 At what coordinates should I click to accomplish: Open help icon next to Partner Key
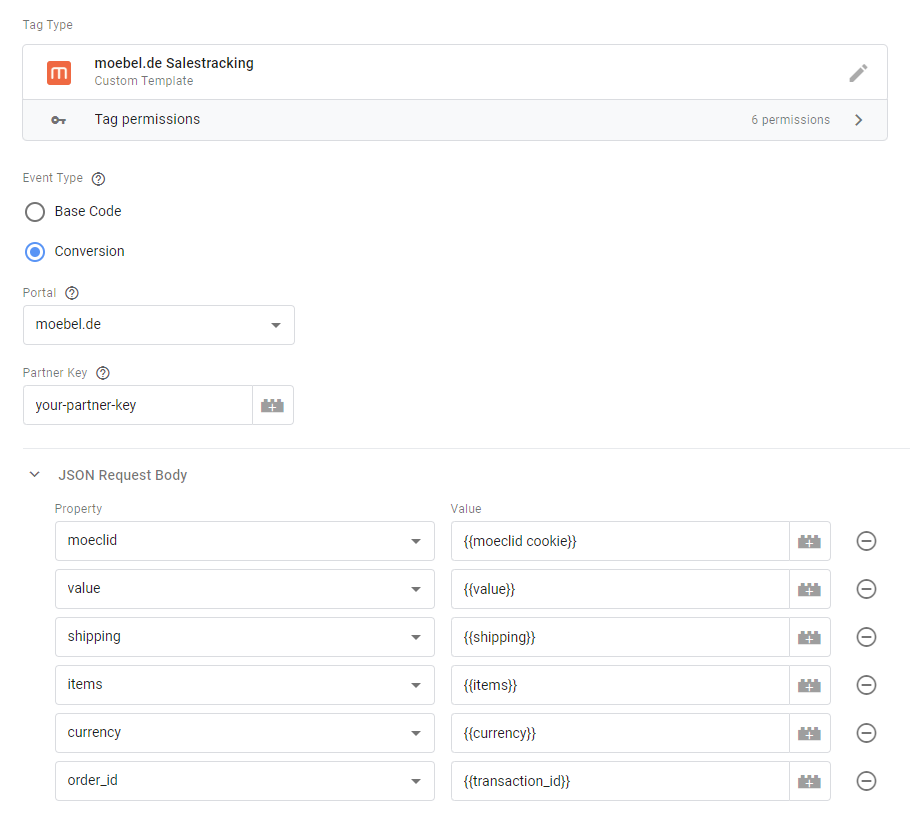[103, 373]
